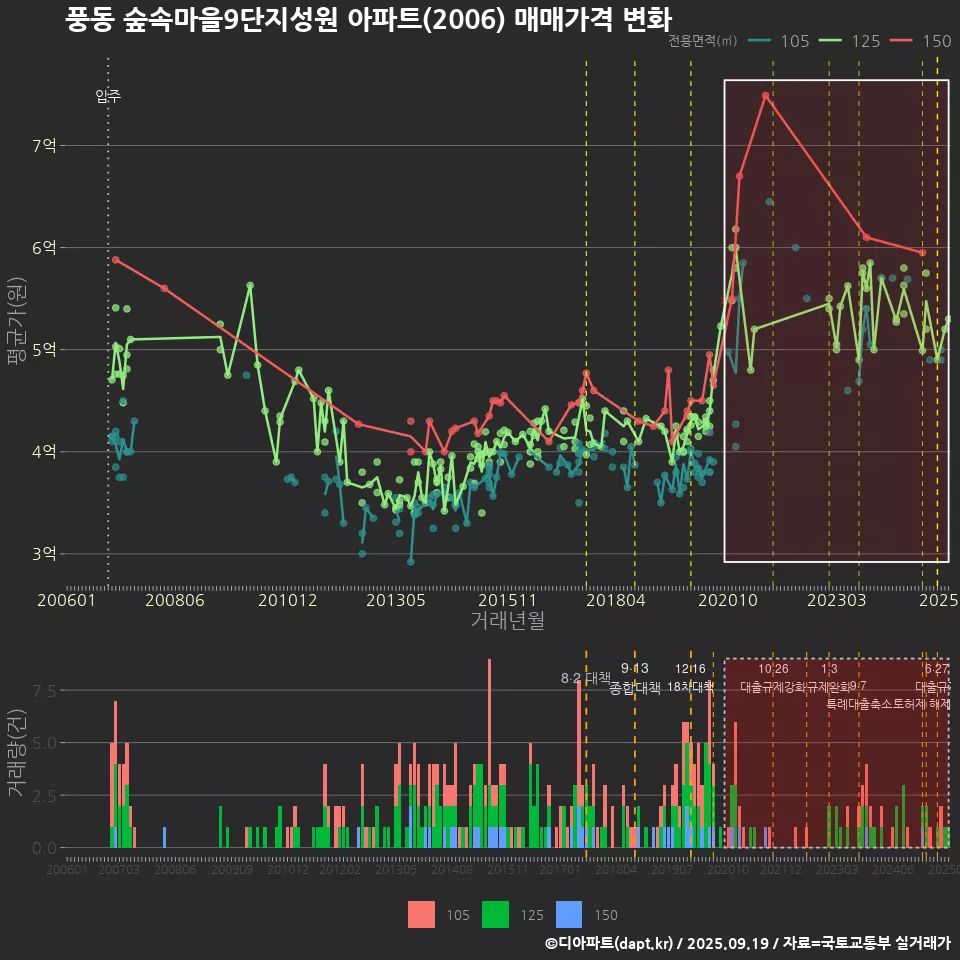Click the 7억 y-axis label

43,146
